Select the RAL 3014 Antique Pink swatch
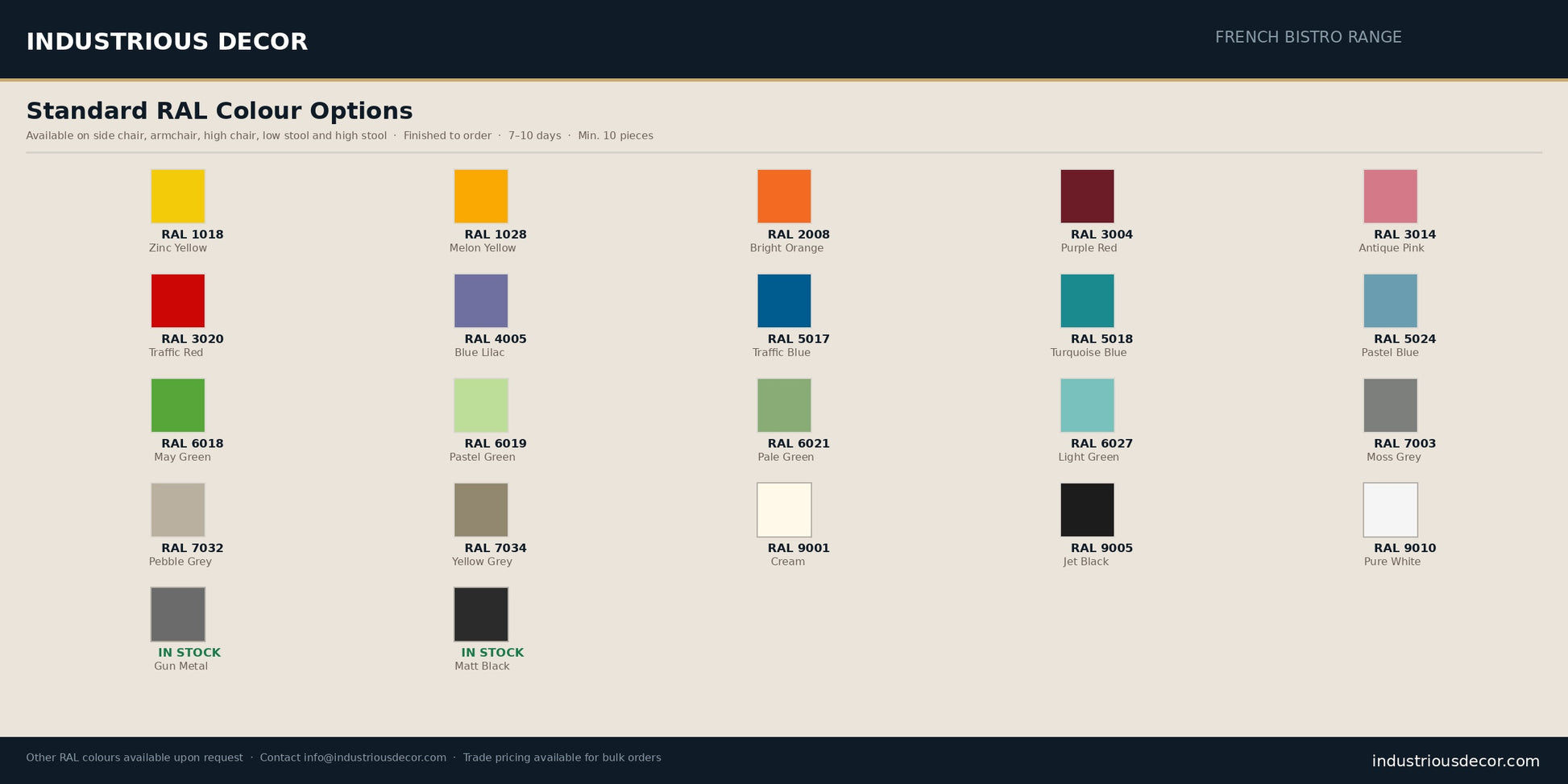This screenshot has height=784, width=1568. (x=1390, y=196)
